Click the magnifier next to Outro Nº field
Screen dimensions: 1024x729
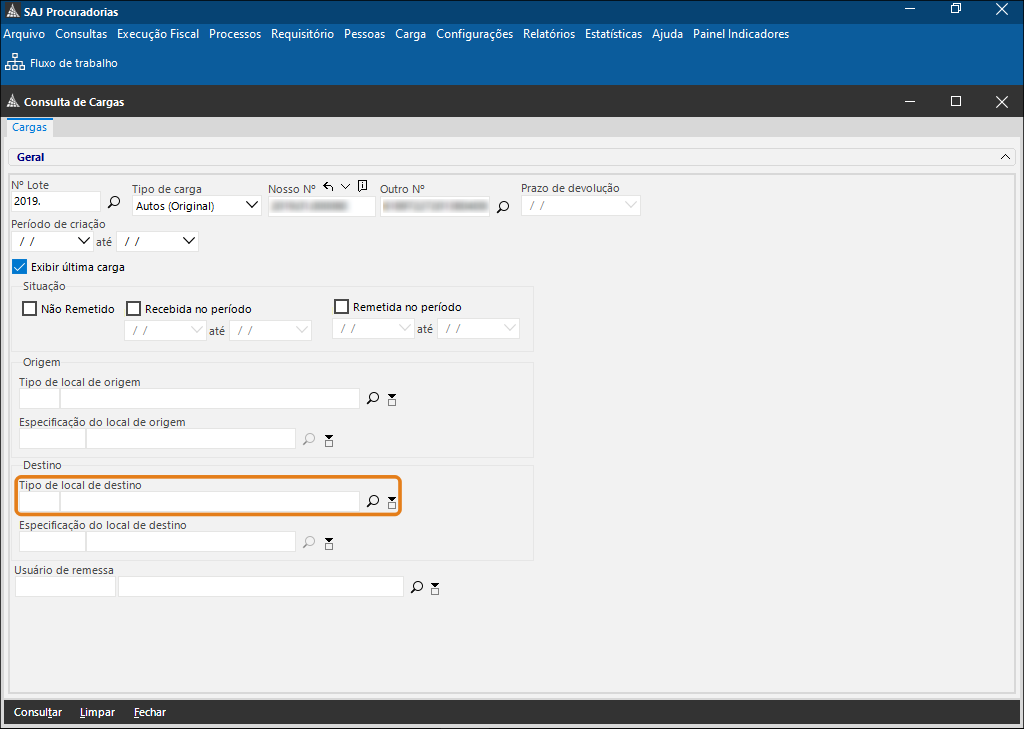pos(503,207)
